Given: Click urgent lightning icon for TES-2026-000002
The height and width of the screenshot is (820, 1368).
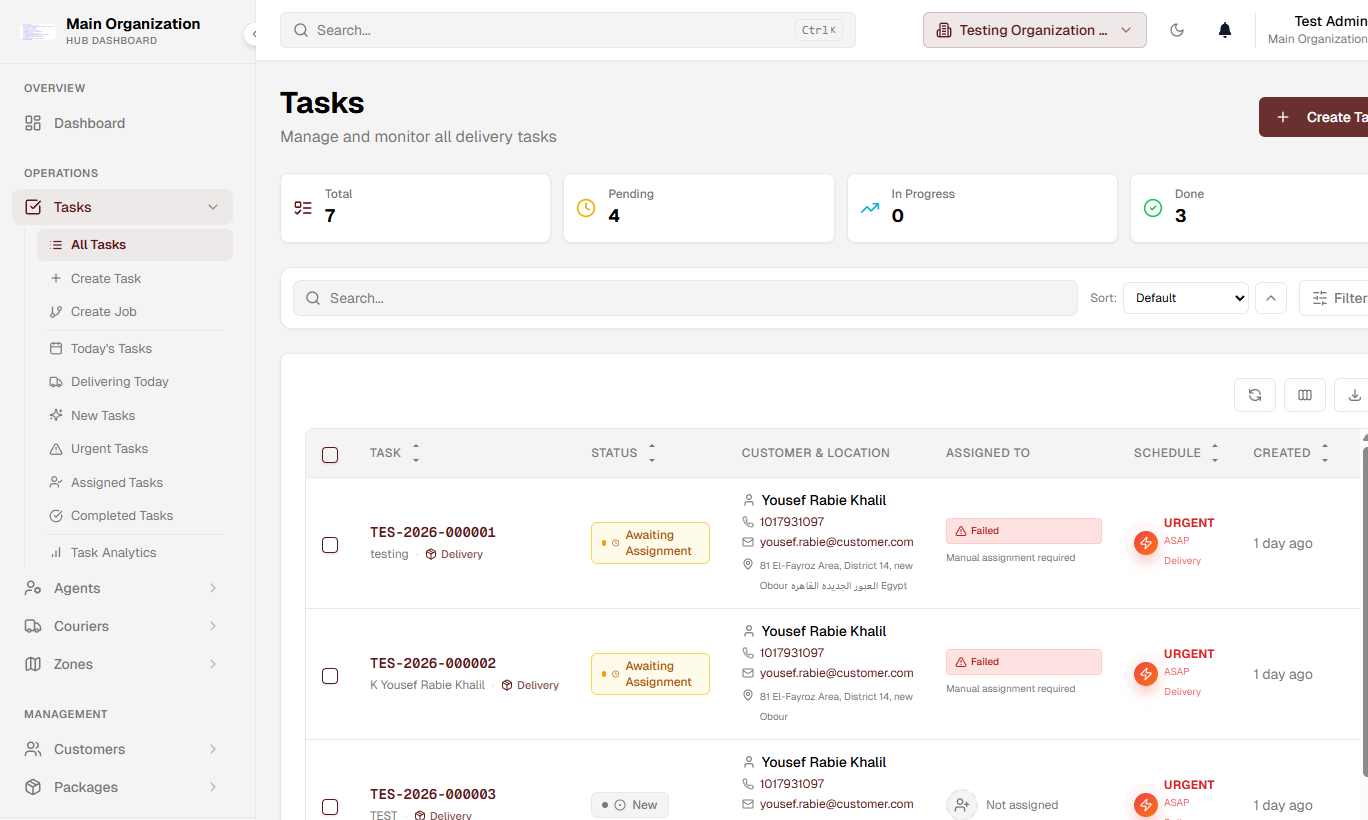Looking at the screenshot, I should pyautogui.click(x=1146, y=674).
